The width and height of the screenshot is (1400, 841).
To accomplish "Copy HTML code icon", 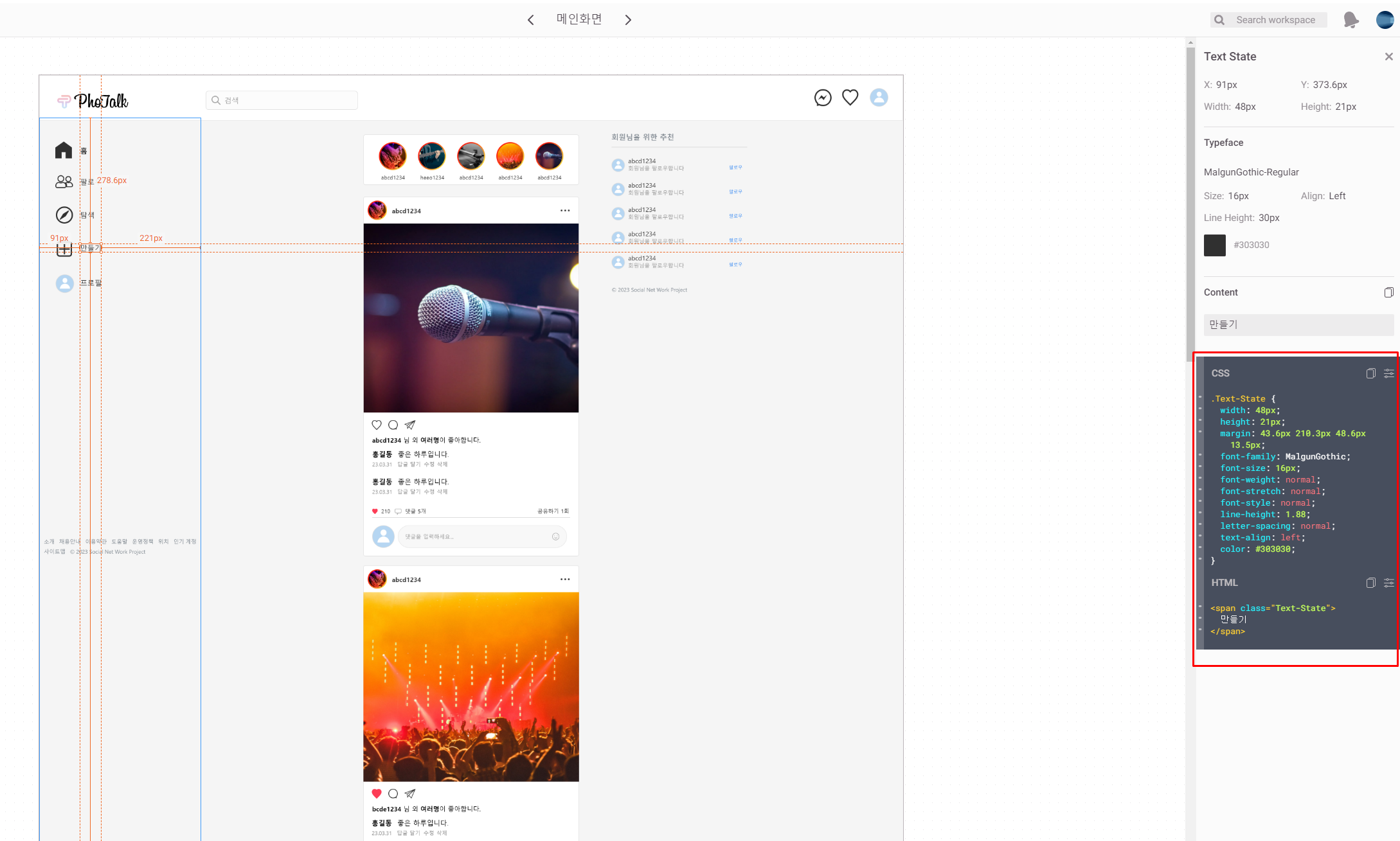I will (1370, 583).
